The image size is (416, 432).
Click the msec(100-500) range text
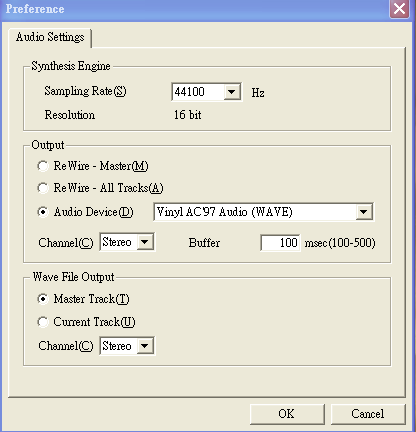(340, 243)
